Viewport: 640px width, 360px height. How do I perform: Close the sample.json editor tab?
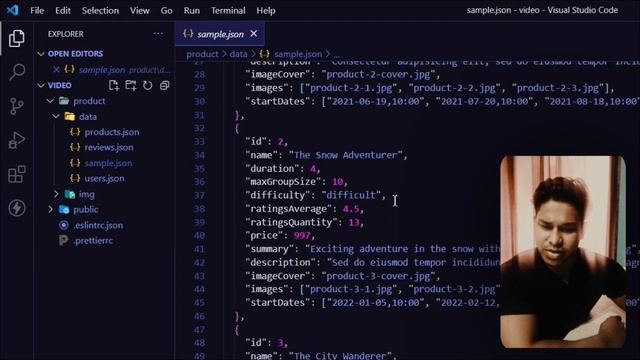tap(254, 33)
